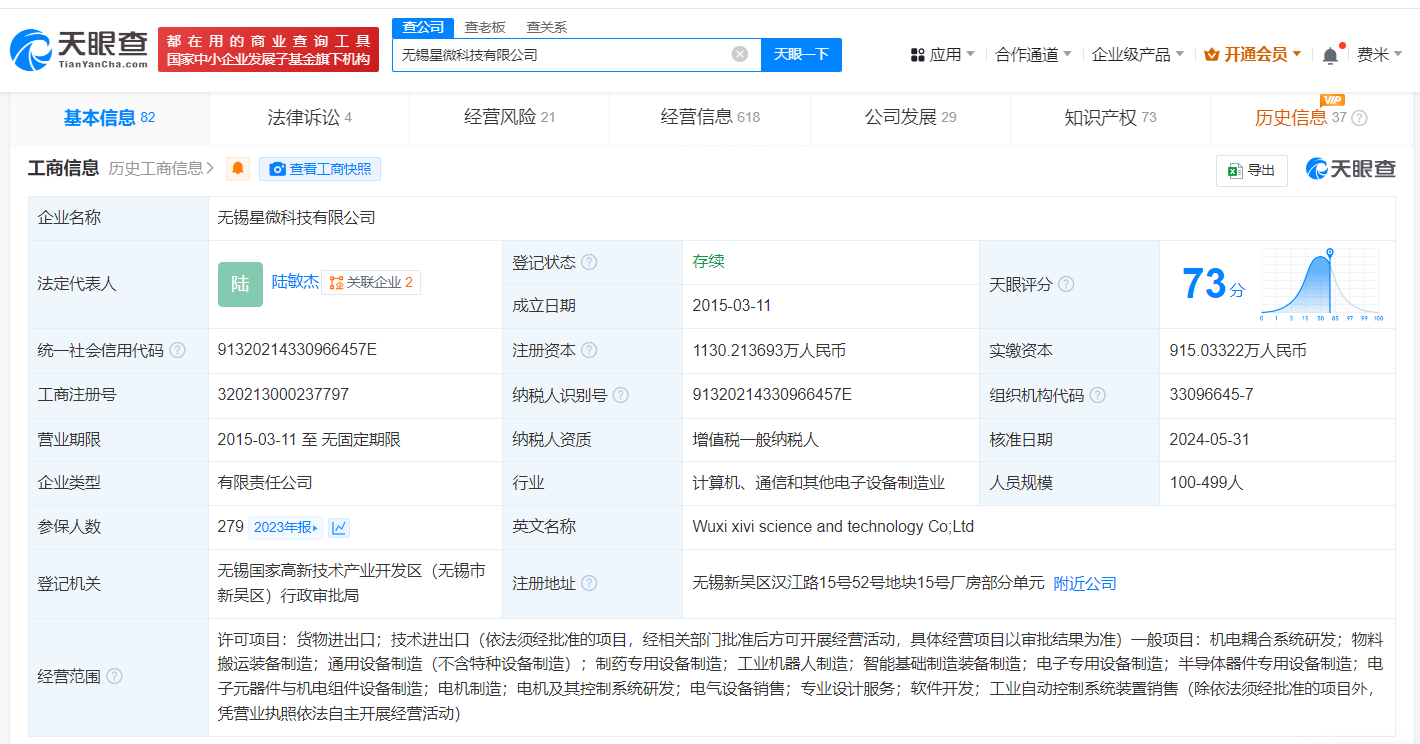Click the 导出 export button
Screen dimensions: 1420x744
click(1251, 171)
